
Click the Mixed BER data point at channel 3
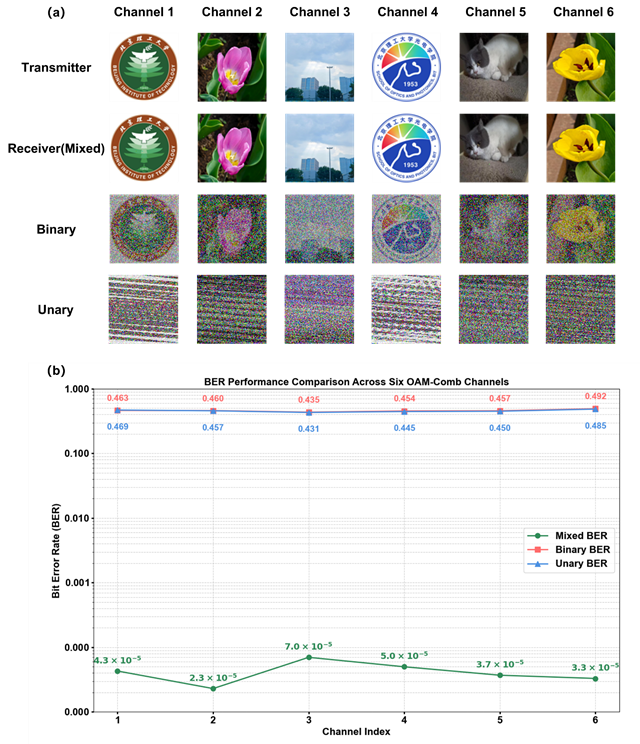(309, 657)
